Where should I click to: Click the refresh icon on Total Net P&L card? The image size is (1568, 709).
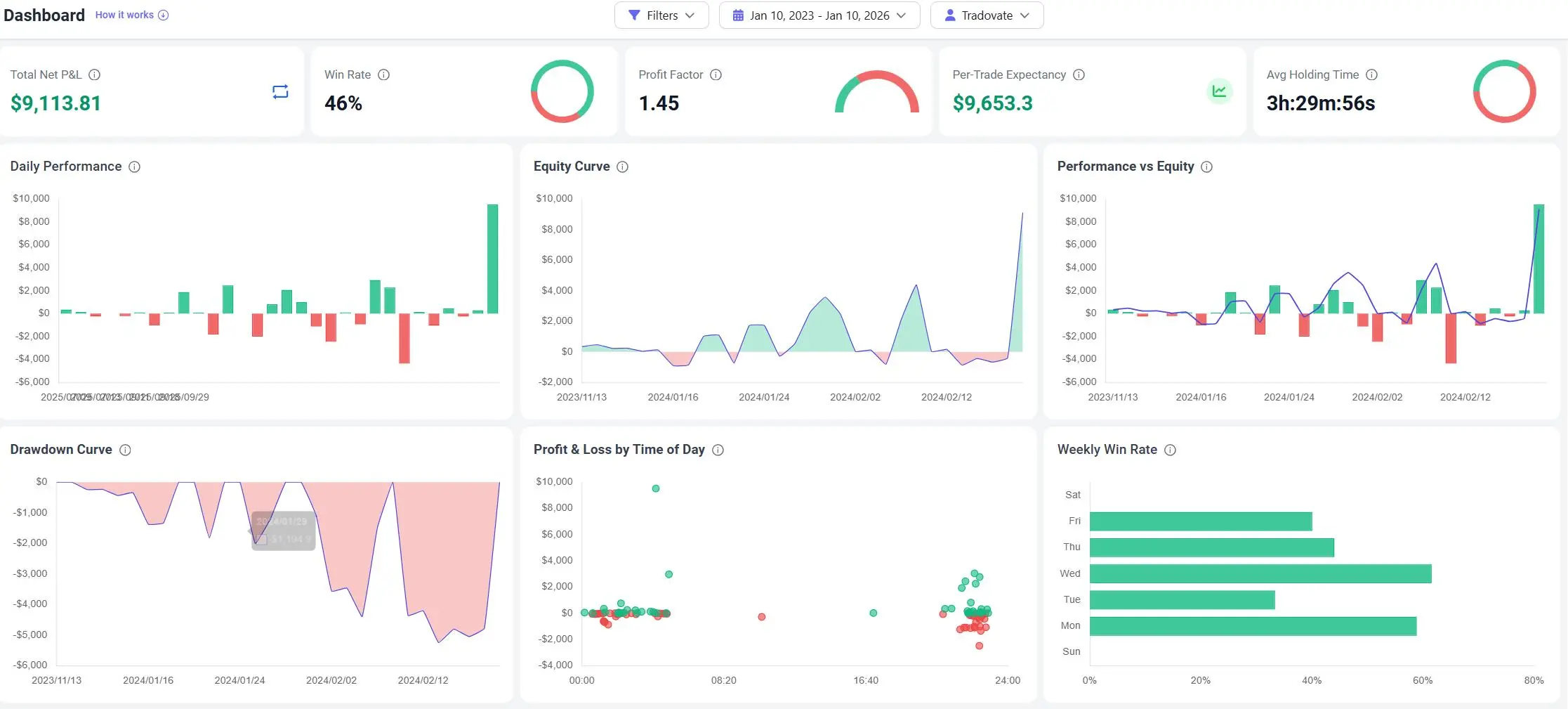tap(279, 91)
